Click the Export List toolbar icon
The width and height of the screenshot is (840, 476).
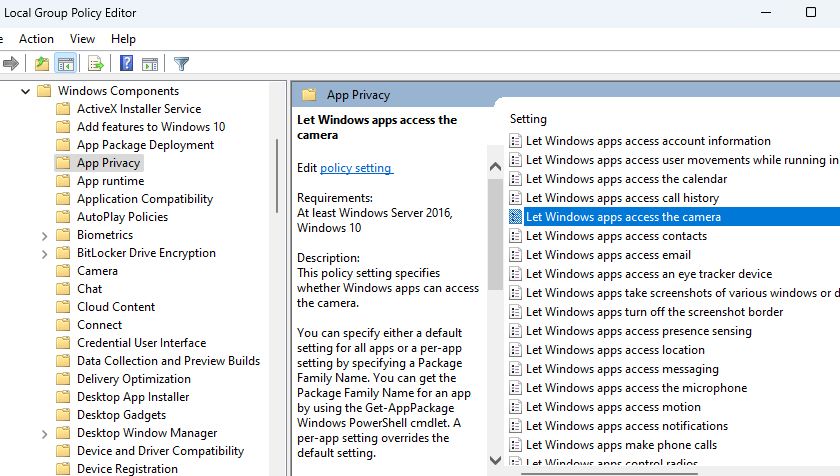click(96, 64)
